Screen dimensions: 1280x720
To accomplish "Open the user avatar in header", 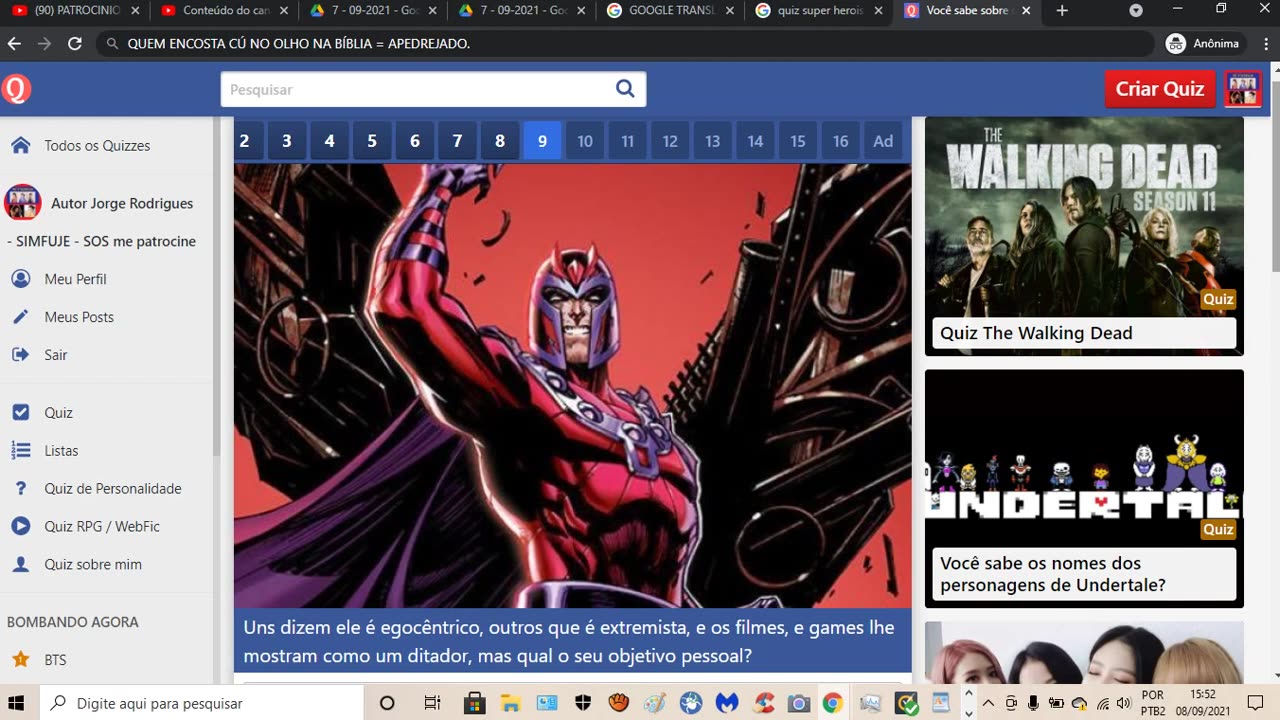I will [x=1243, y=89].
